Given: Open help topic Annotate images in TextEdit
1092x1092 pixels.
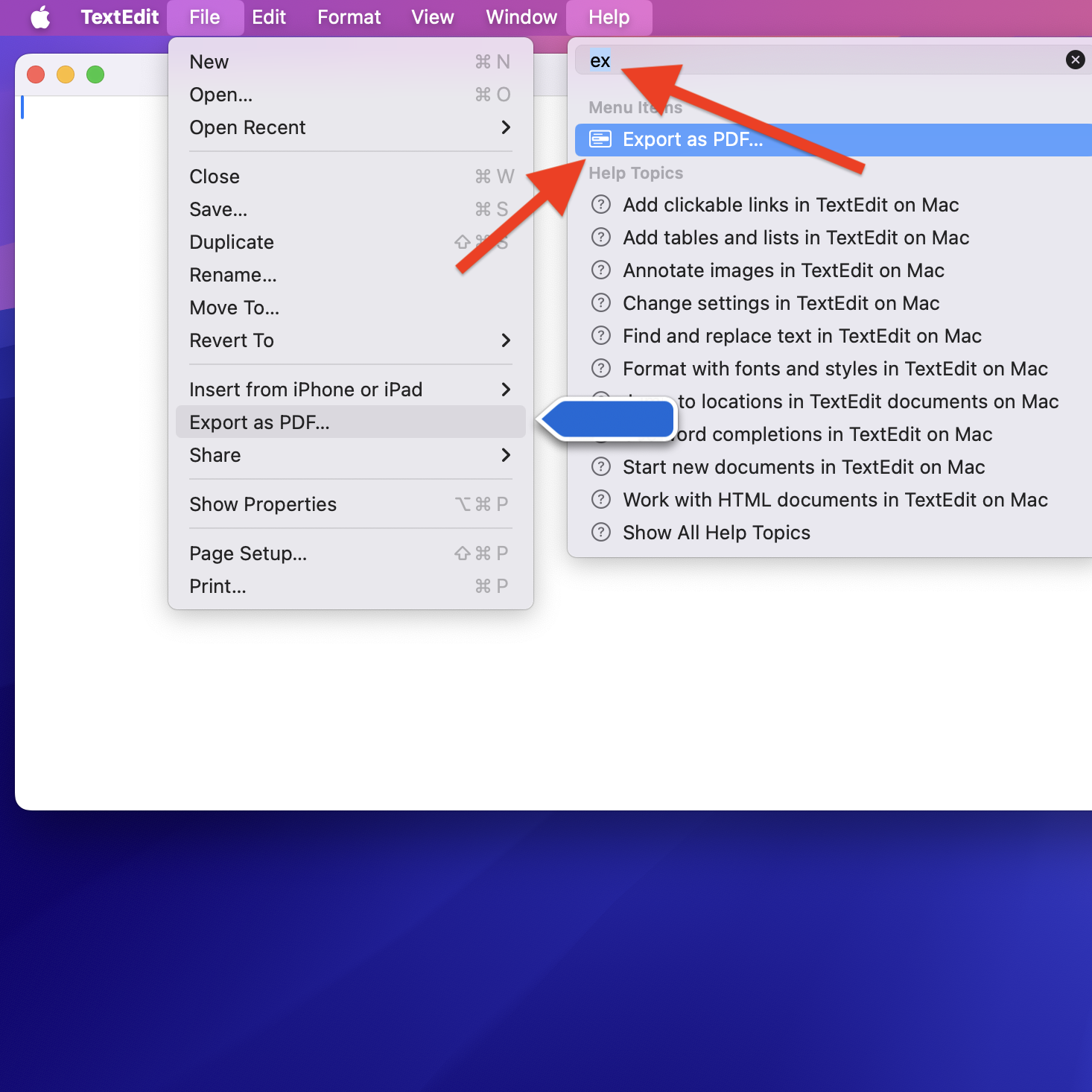Looking at the screenshot, I should click(833, 270).
